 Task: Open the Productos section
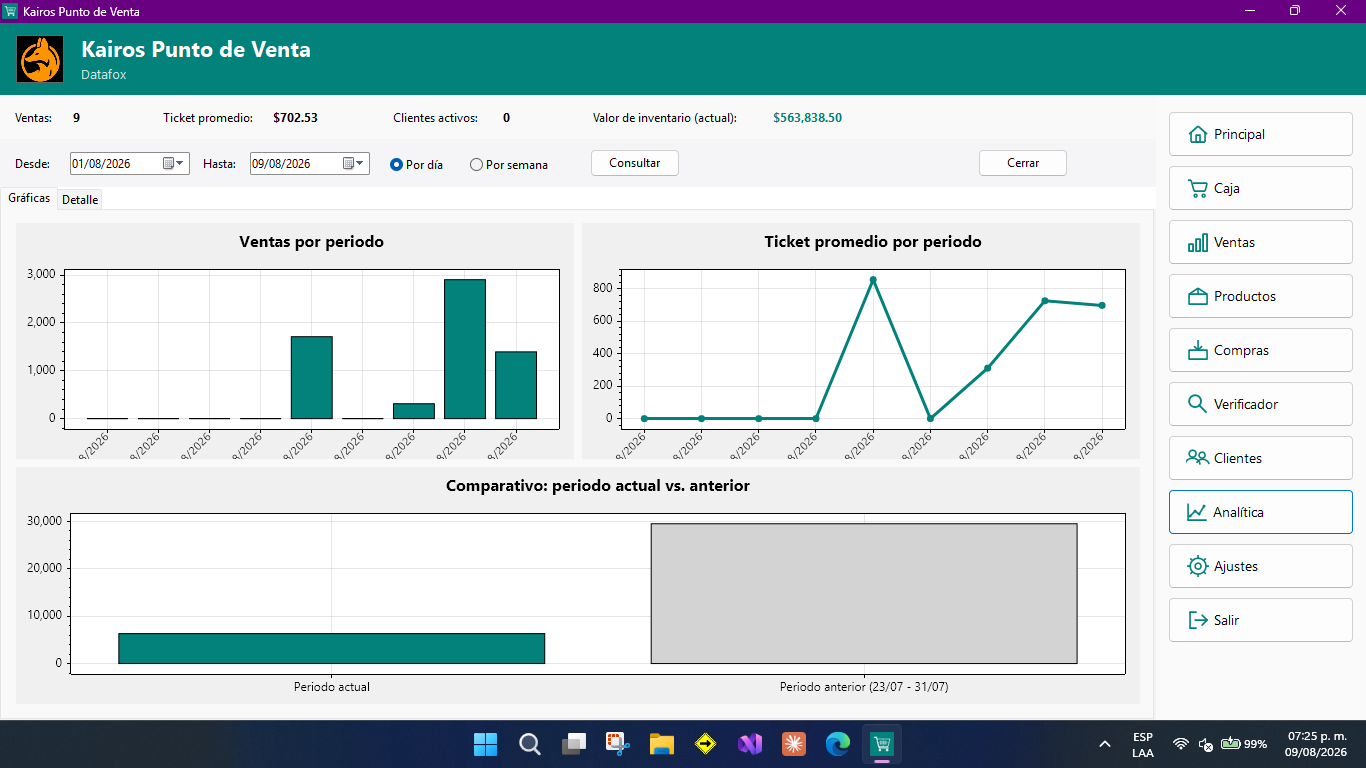(1260, 296)
